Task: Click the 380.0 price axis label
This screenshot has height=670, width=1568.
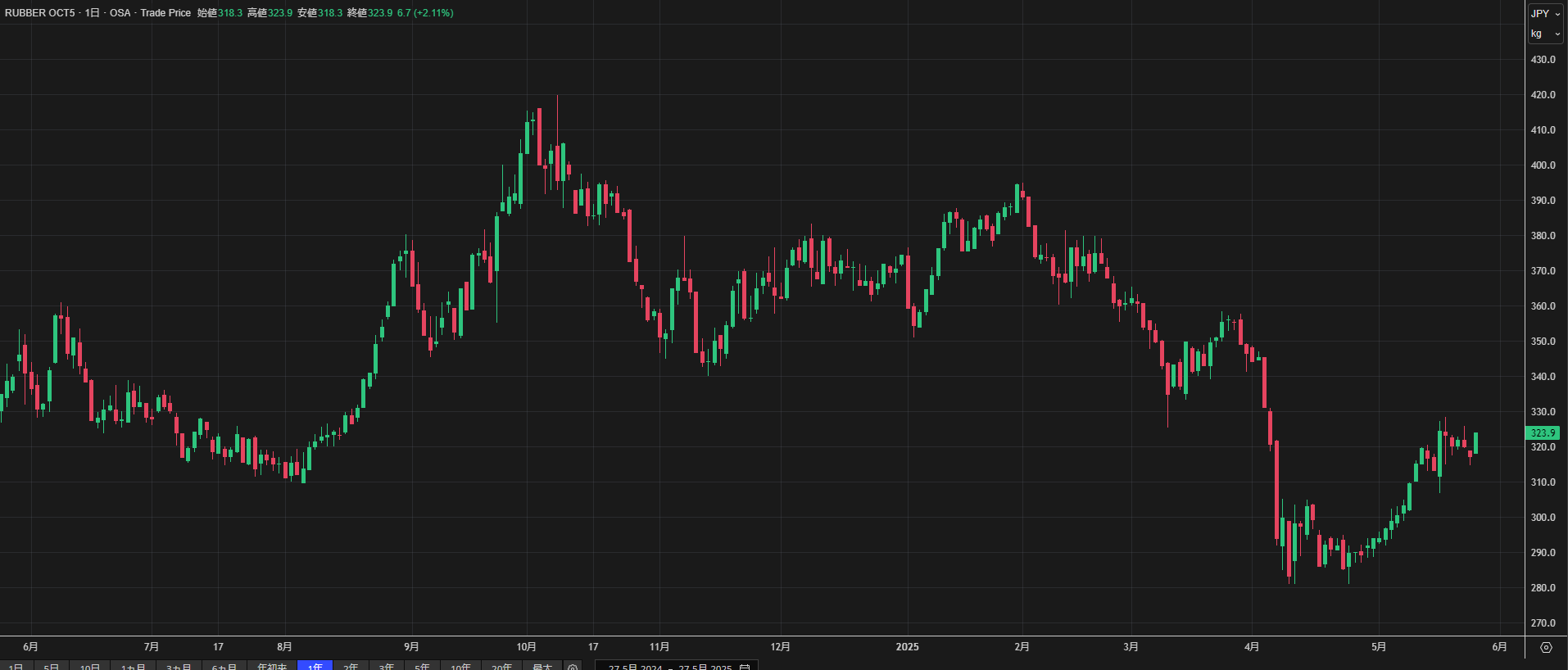Action: (1543, 236)
